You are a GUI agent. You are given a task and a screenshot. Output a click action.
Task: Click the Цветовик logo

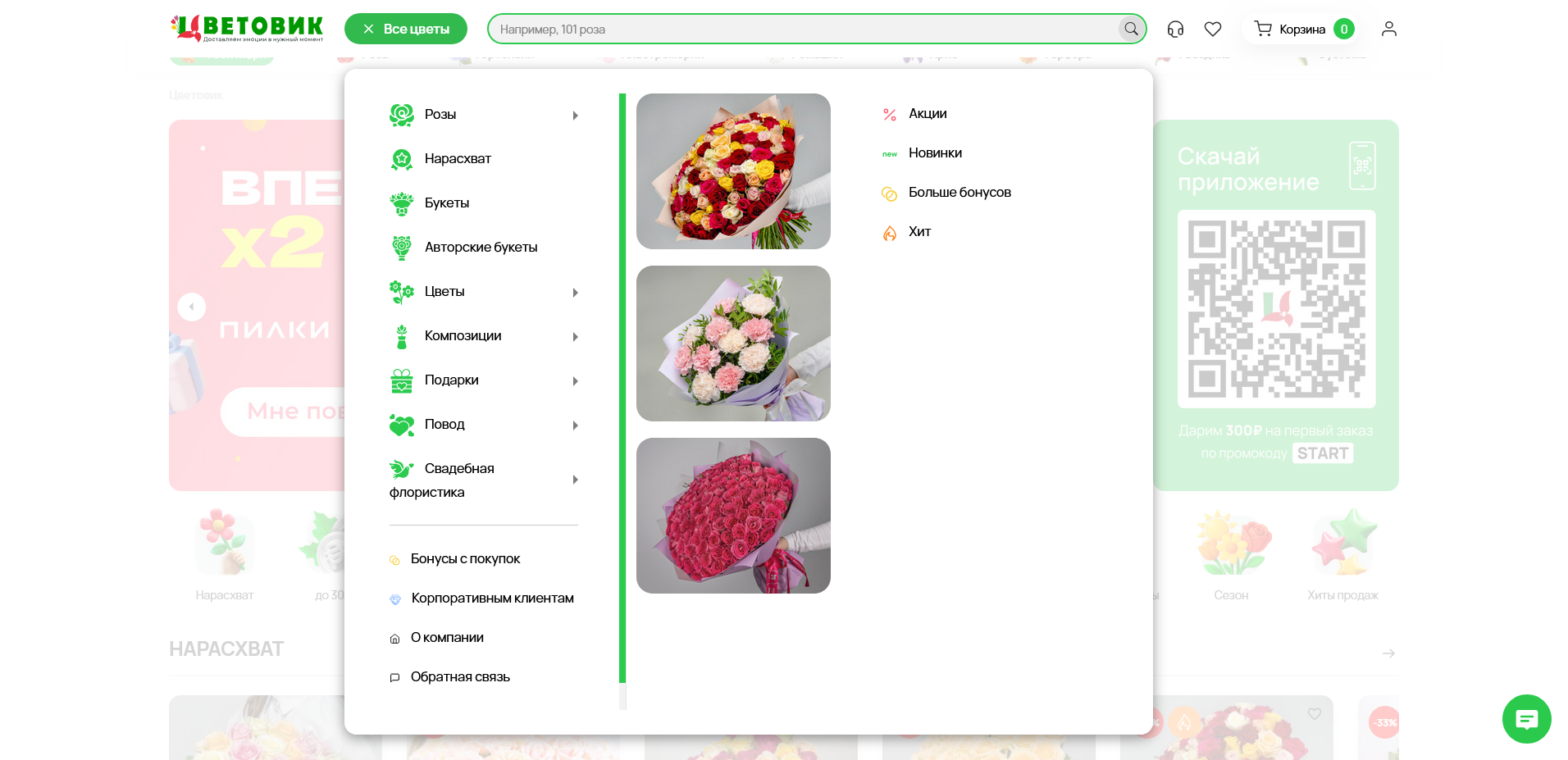(247, 29)
